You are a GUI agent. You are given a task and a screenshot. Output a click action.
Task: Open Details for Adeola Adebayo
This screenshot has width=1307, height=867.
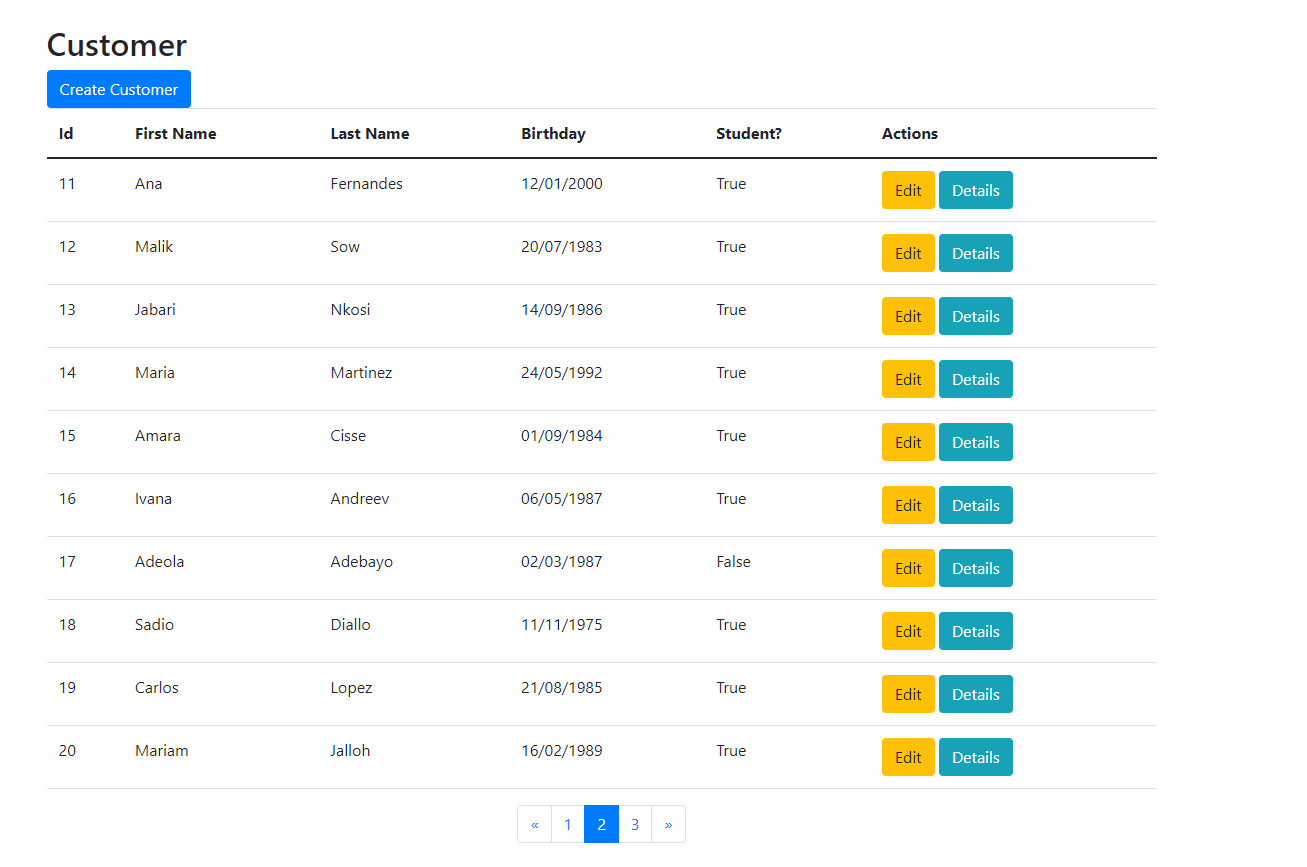pos(975,568)
